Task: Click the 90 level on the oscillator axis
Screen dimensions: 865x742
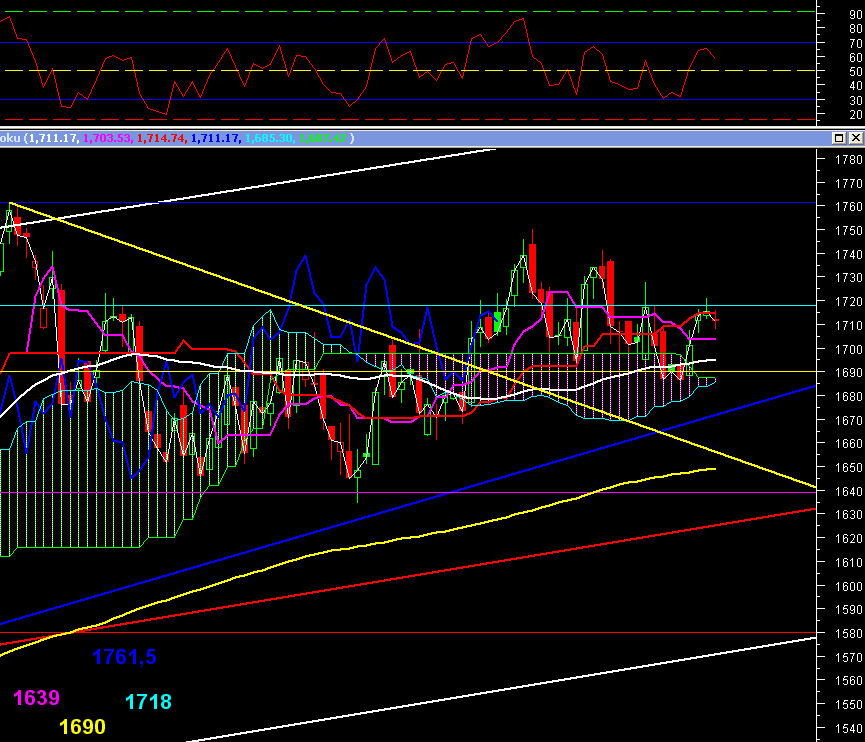Action: point(856,14)
